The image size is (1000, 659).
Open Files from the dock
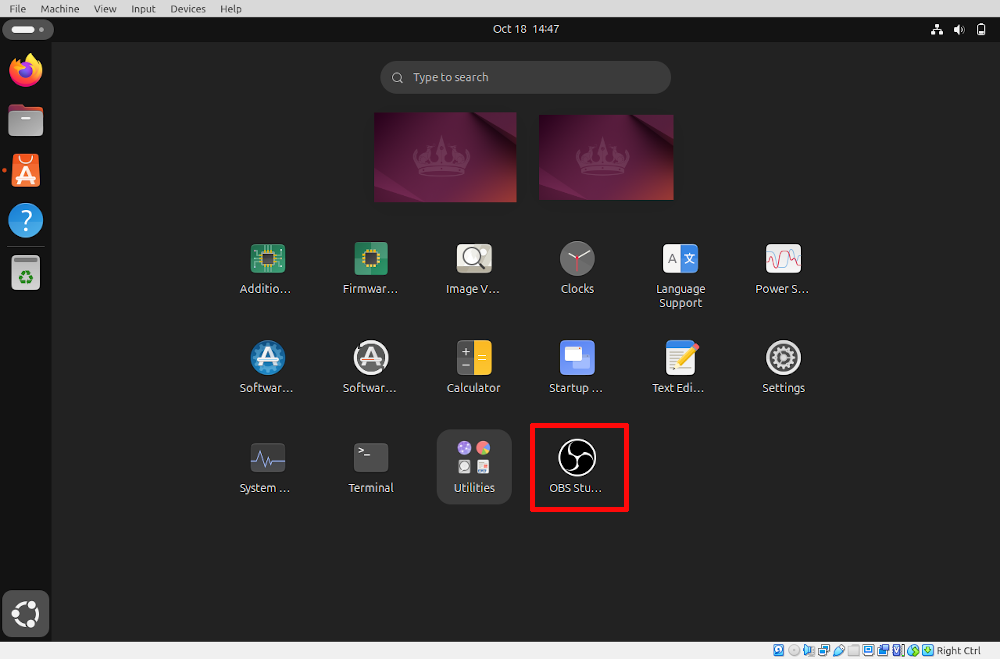point(25,120)
